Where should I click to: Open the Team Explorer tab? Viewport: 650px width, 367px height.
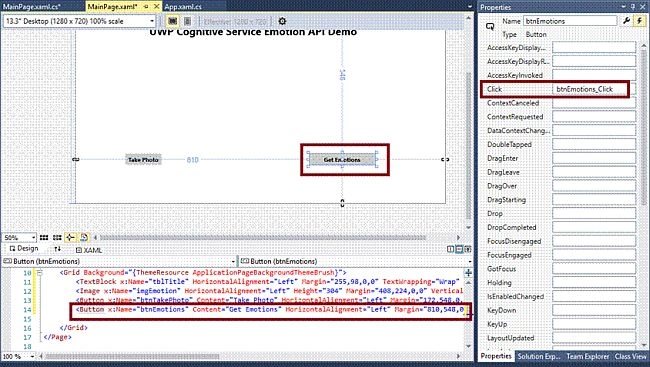click(587, 356)
